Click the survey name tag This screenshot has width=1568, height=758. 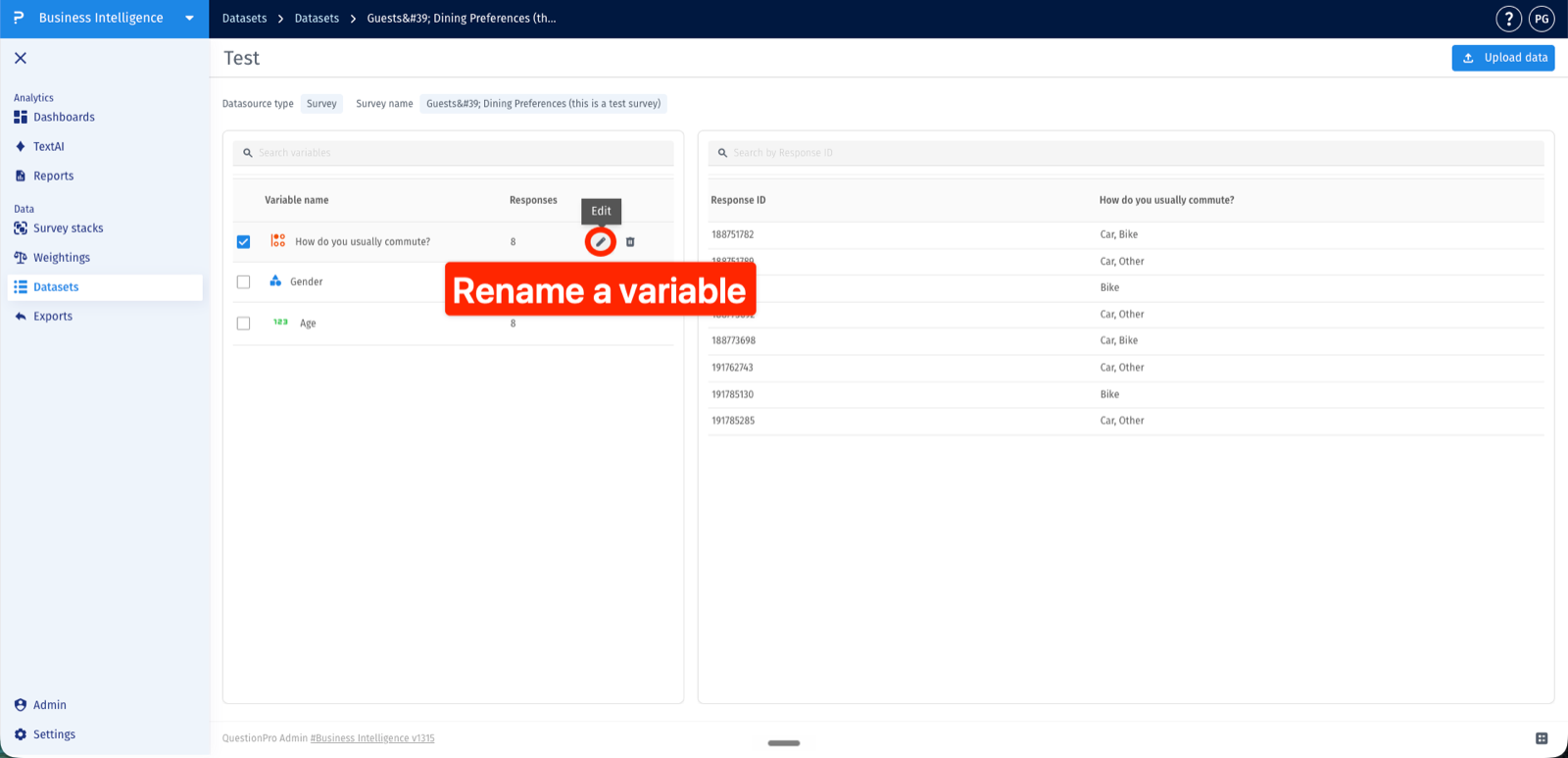point(543,103)
